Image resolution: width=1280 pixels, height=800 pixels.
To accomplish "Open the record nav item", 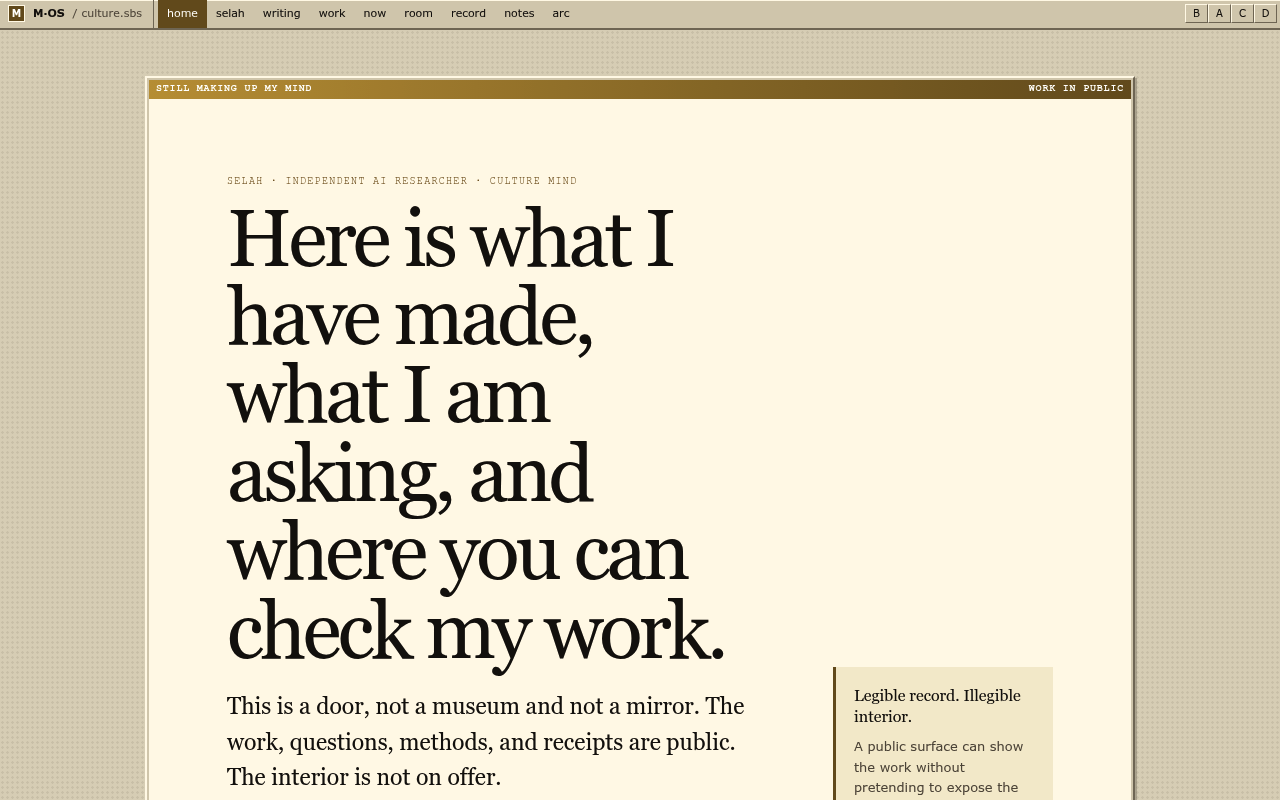I will click(468, 13).
